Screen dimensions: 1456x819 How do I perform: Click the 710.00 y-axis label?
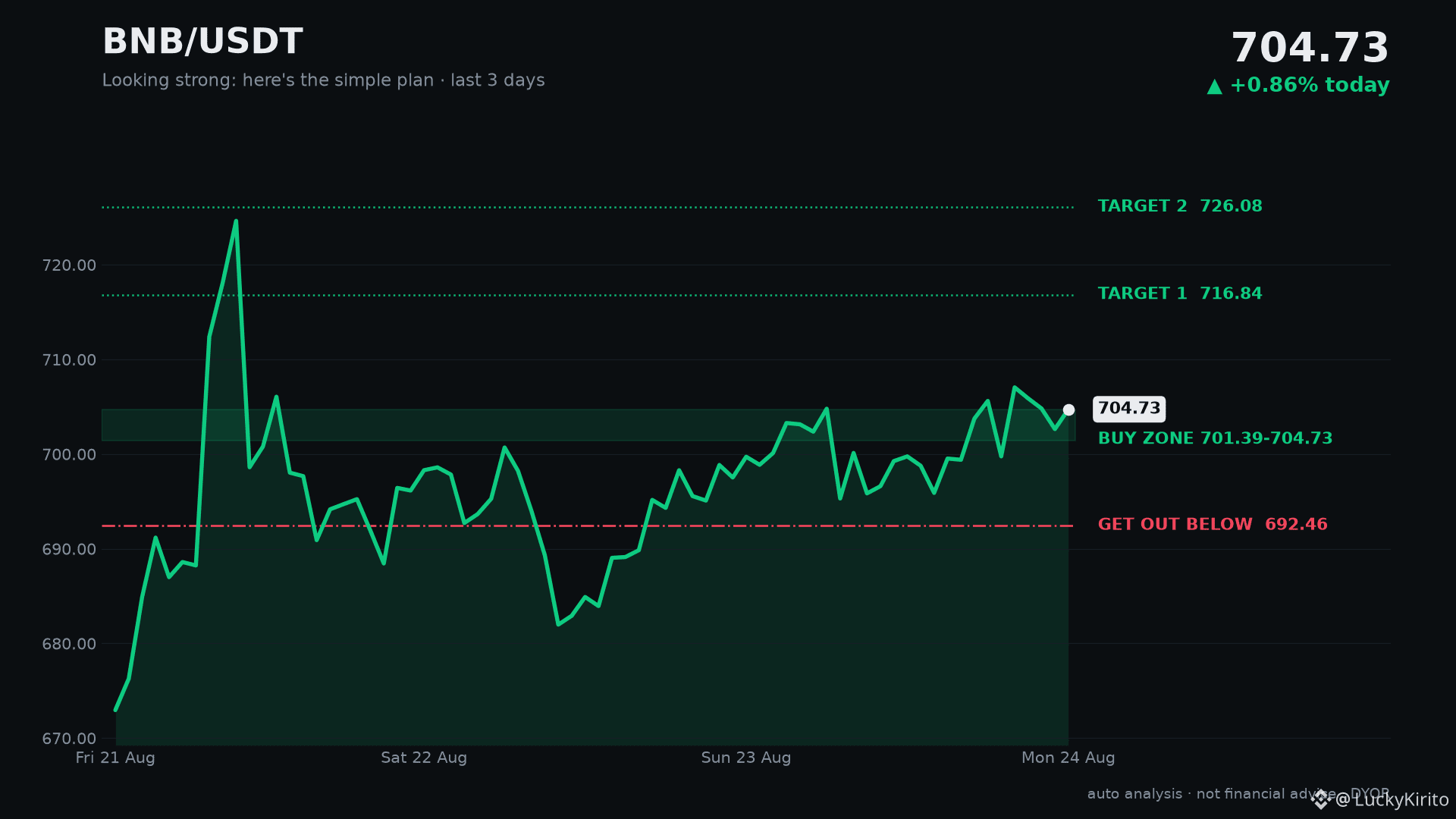click(x=69, y=360)
